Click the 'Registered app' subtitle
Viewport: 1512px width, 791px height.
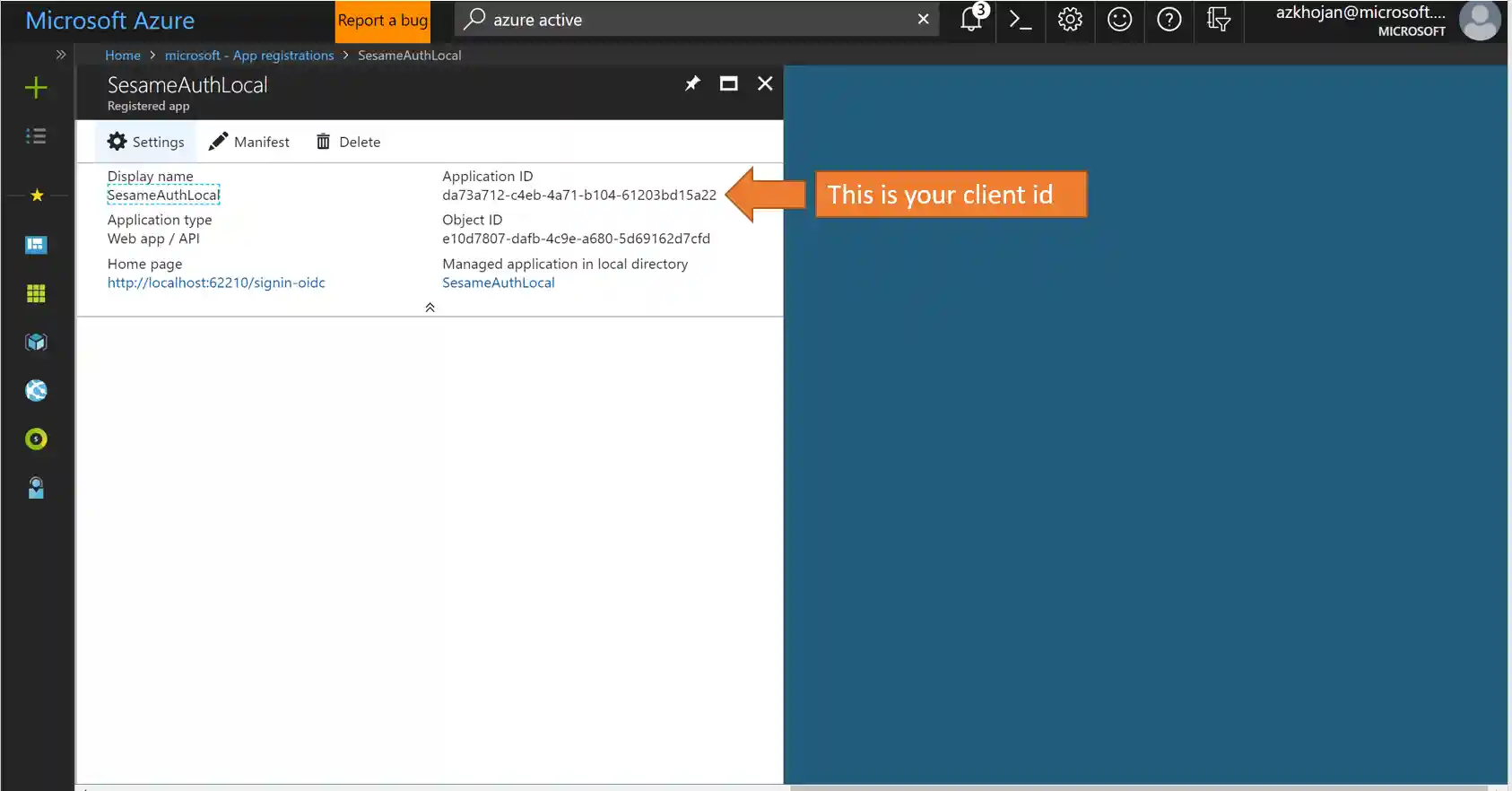149,106
